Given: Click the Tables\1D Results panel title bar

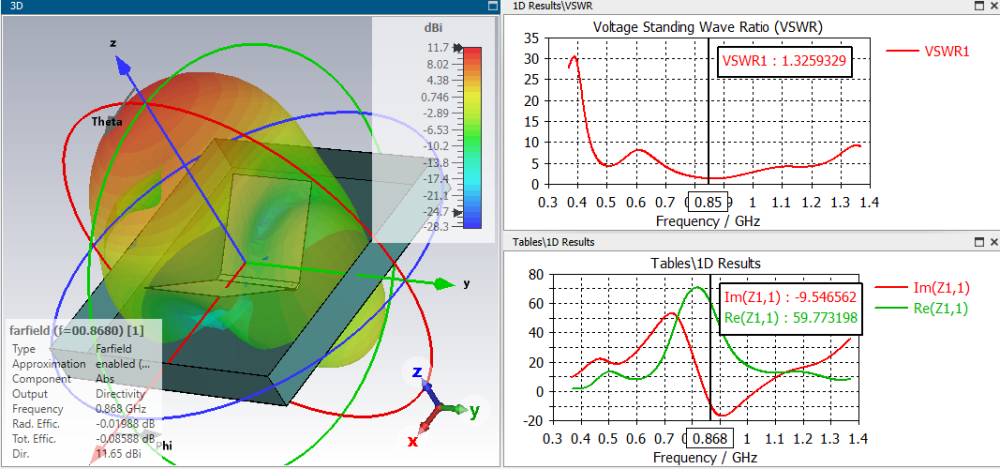Looking at the screenshot, I should 554,242.
